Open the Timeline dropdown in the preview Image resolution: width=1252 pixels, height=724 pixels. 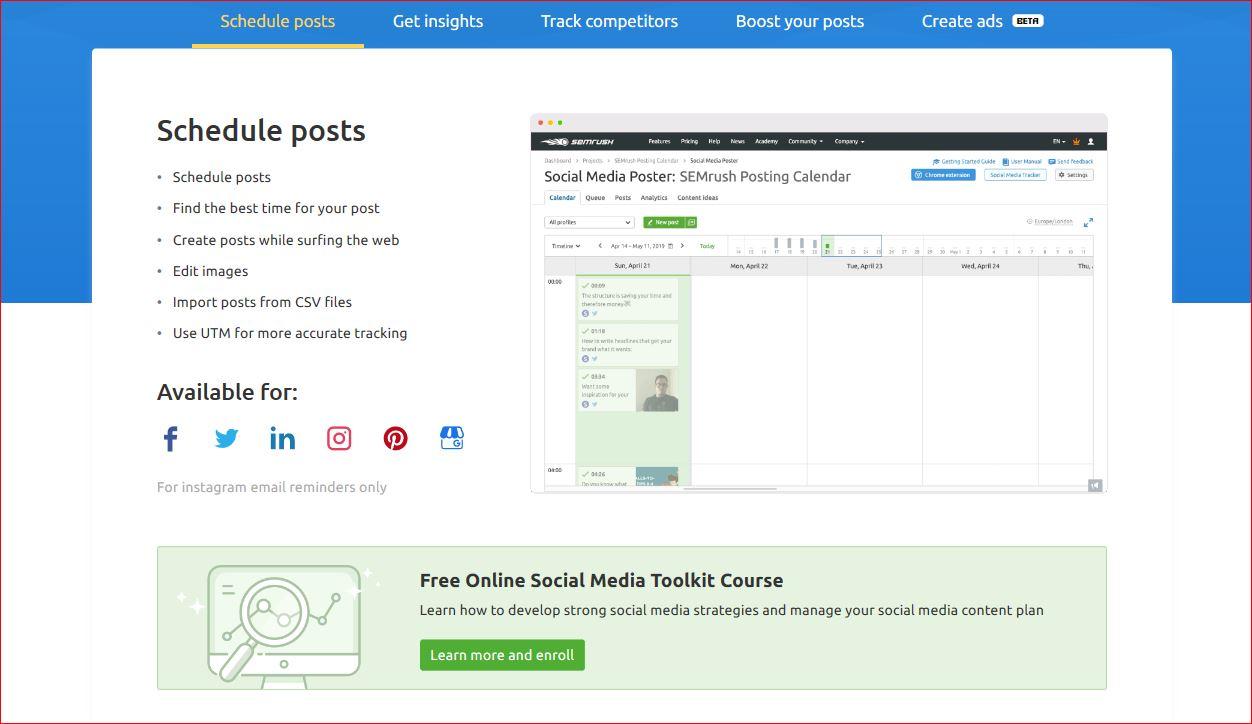tap(566, 246)
